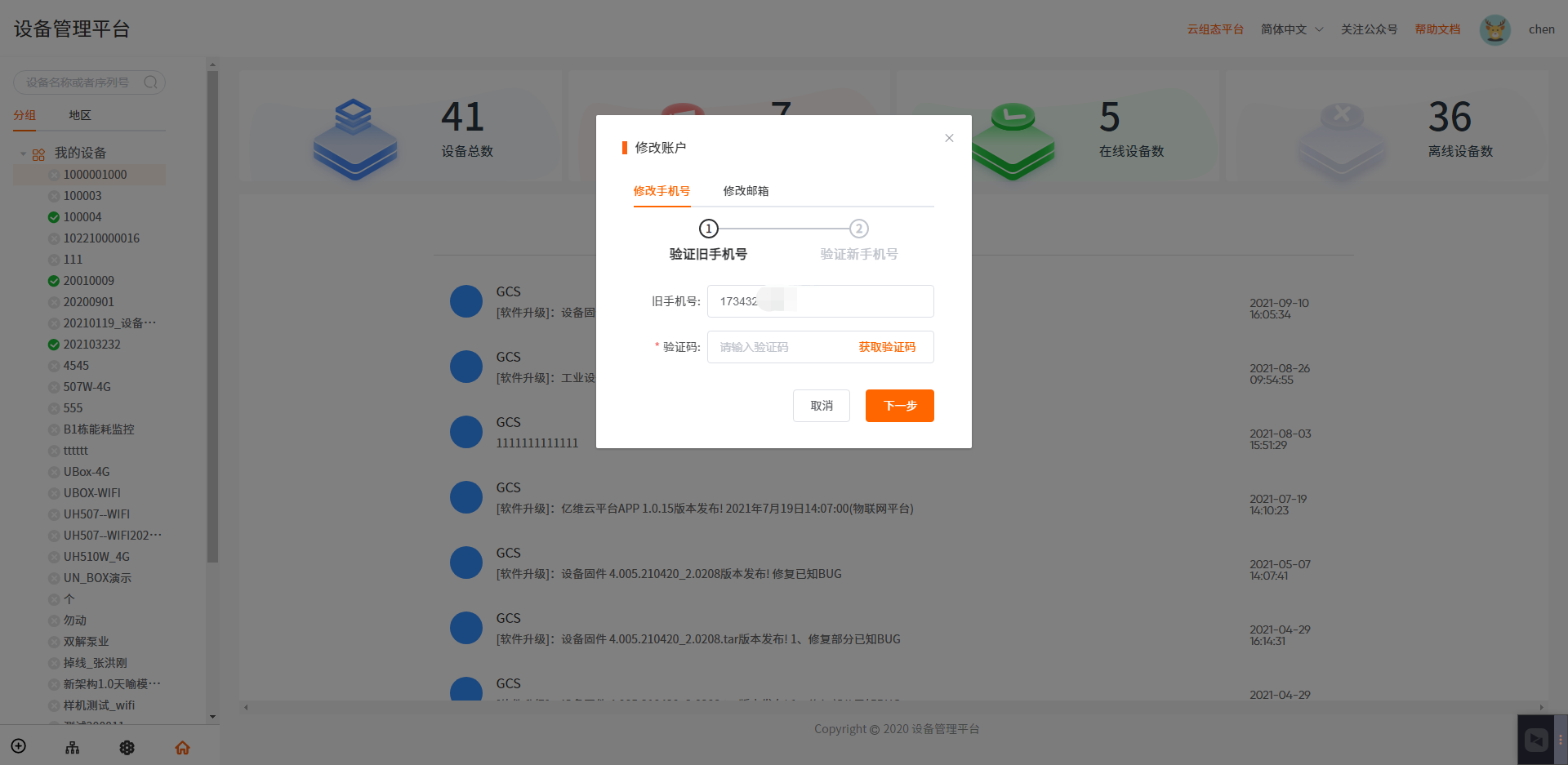Select device 100003 in tree

(82, 196)
